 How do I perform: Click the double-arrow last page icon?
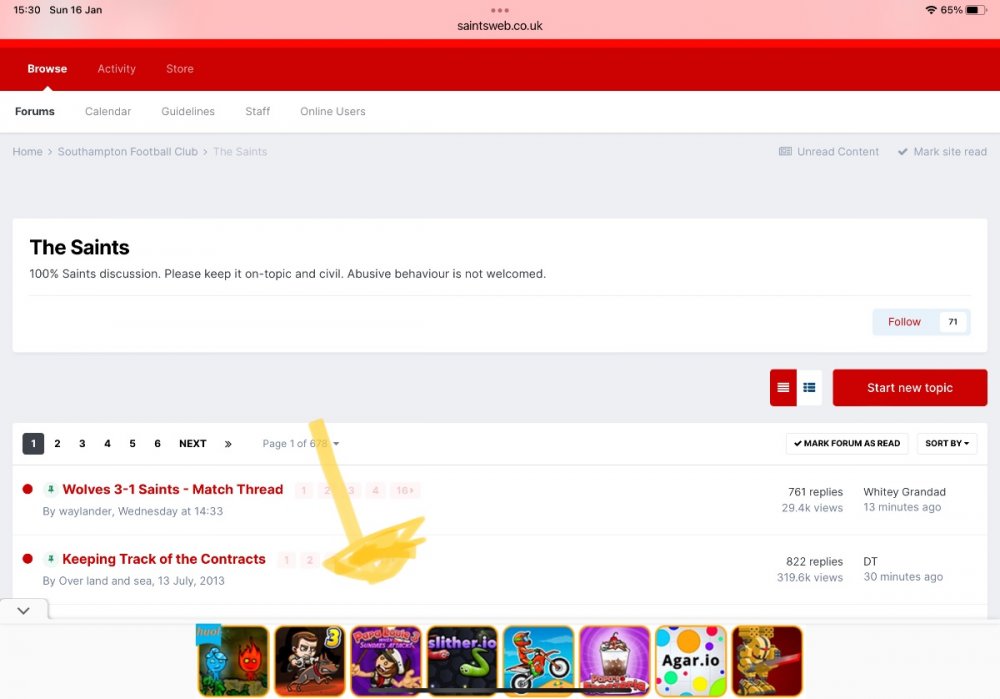[x=228, y=444]
